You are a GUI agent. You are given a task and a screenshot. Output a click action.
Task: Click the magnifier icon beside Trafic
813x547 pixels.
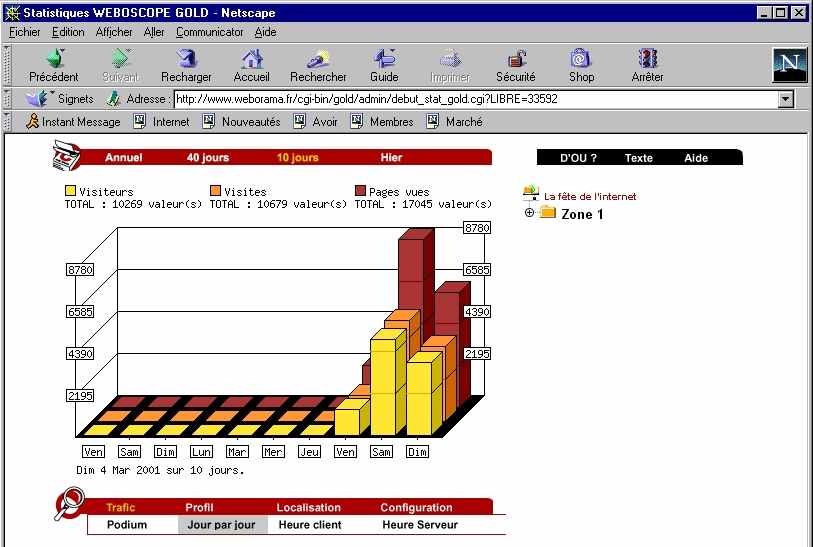click(x=69, y=503)
